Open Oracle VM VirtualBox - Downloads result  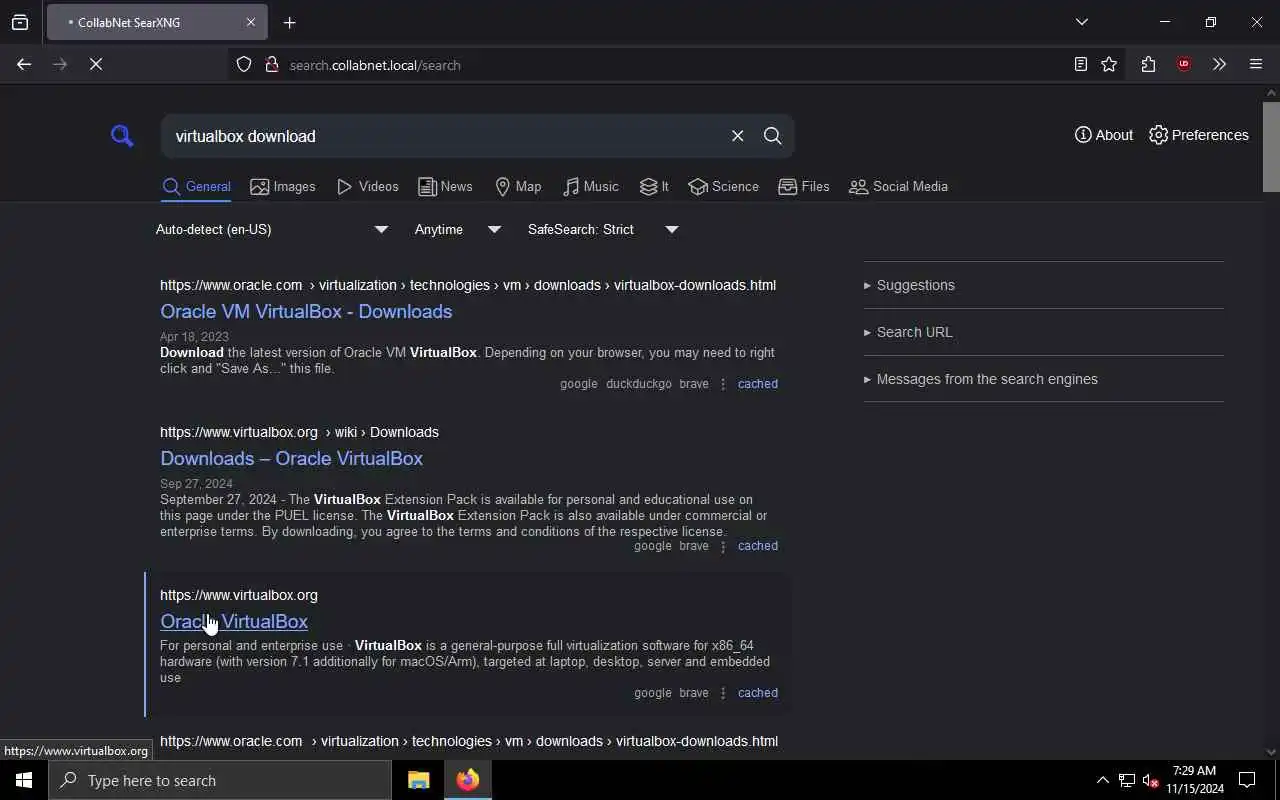(x=306, y=311)
